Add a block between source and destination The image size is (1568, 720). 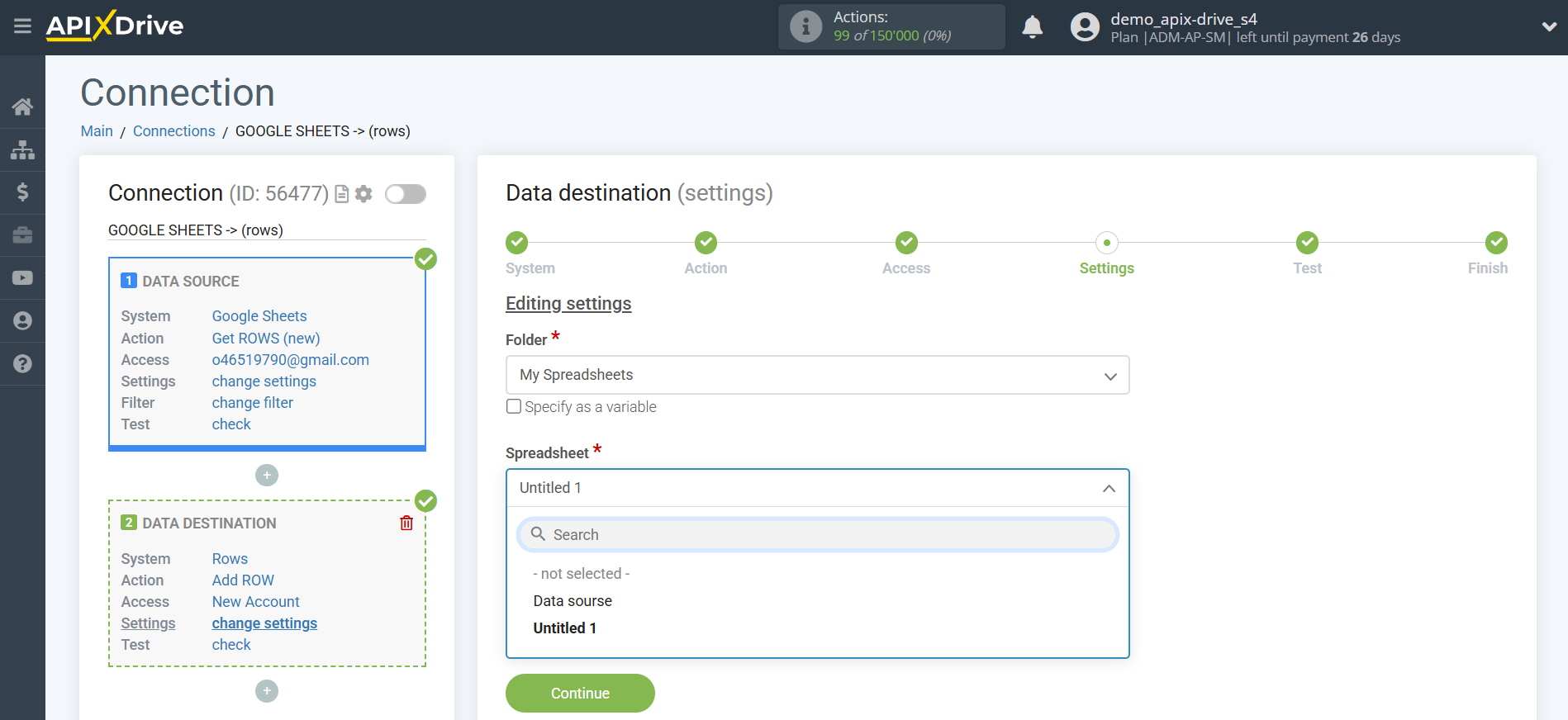(267, 476)
